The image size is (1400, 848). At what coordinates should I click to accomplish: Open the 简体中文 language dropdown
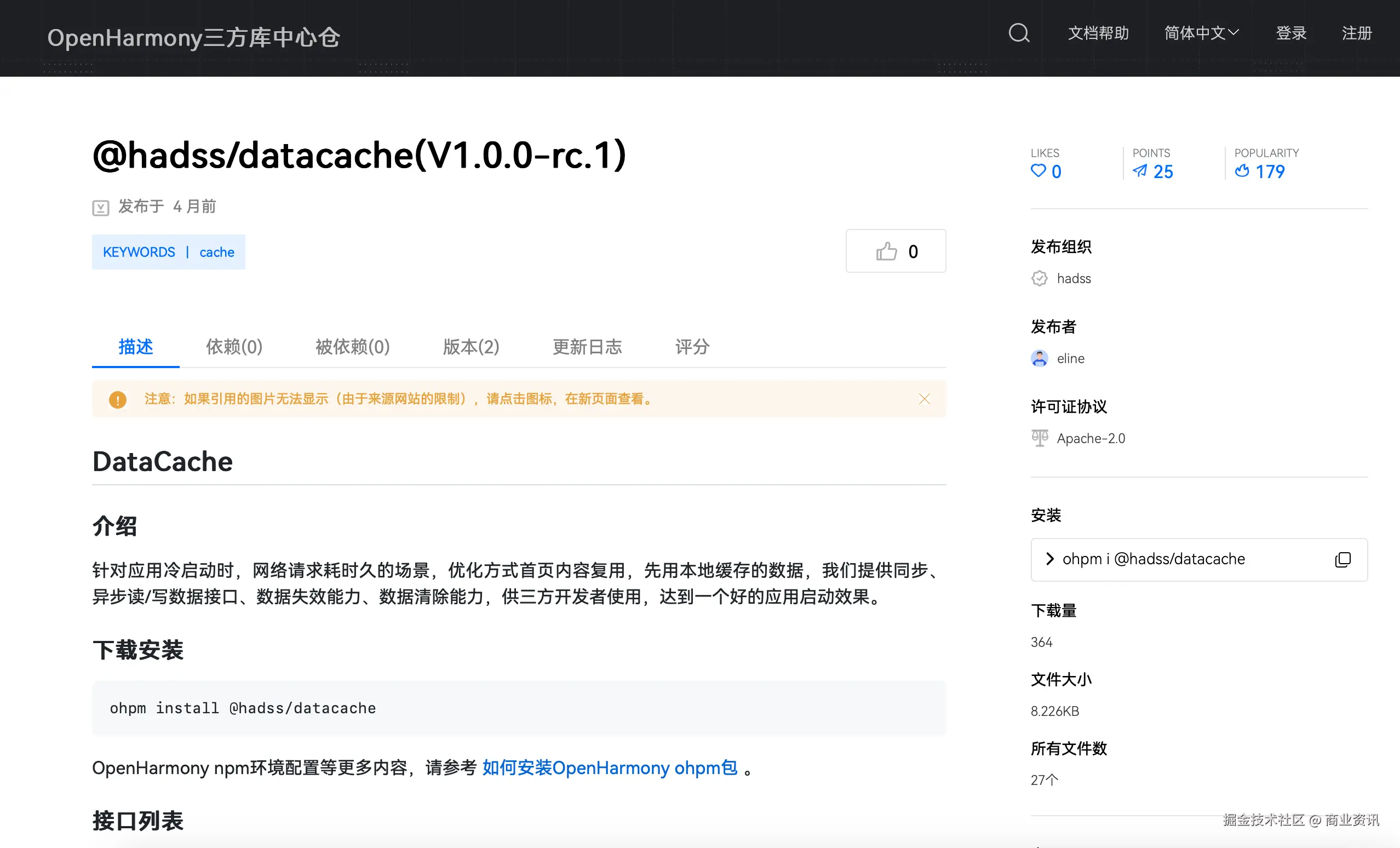pos(1201,33)
